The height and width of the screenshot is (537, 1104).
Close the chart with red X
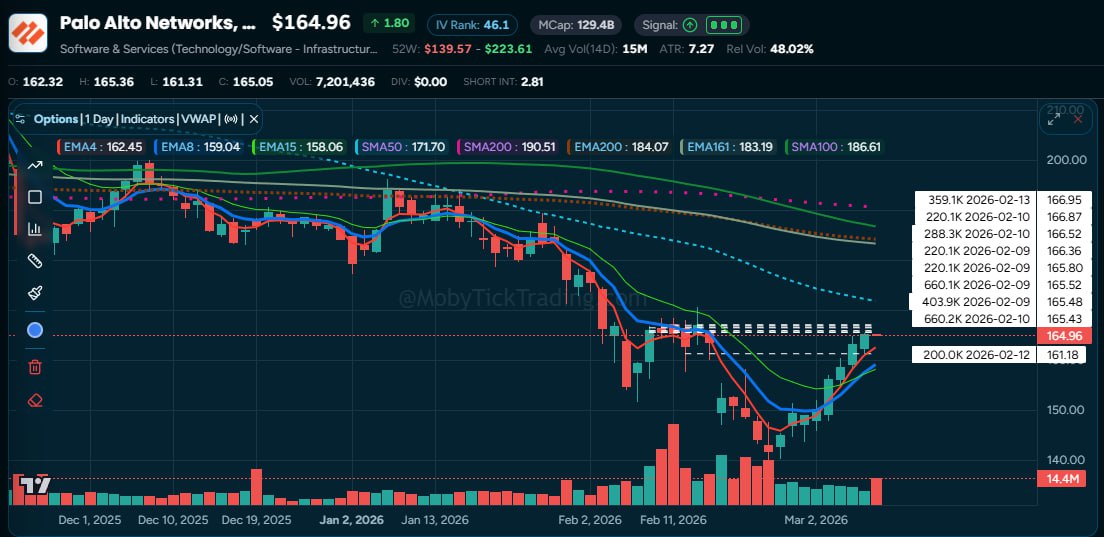click(1078, 119)
